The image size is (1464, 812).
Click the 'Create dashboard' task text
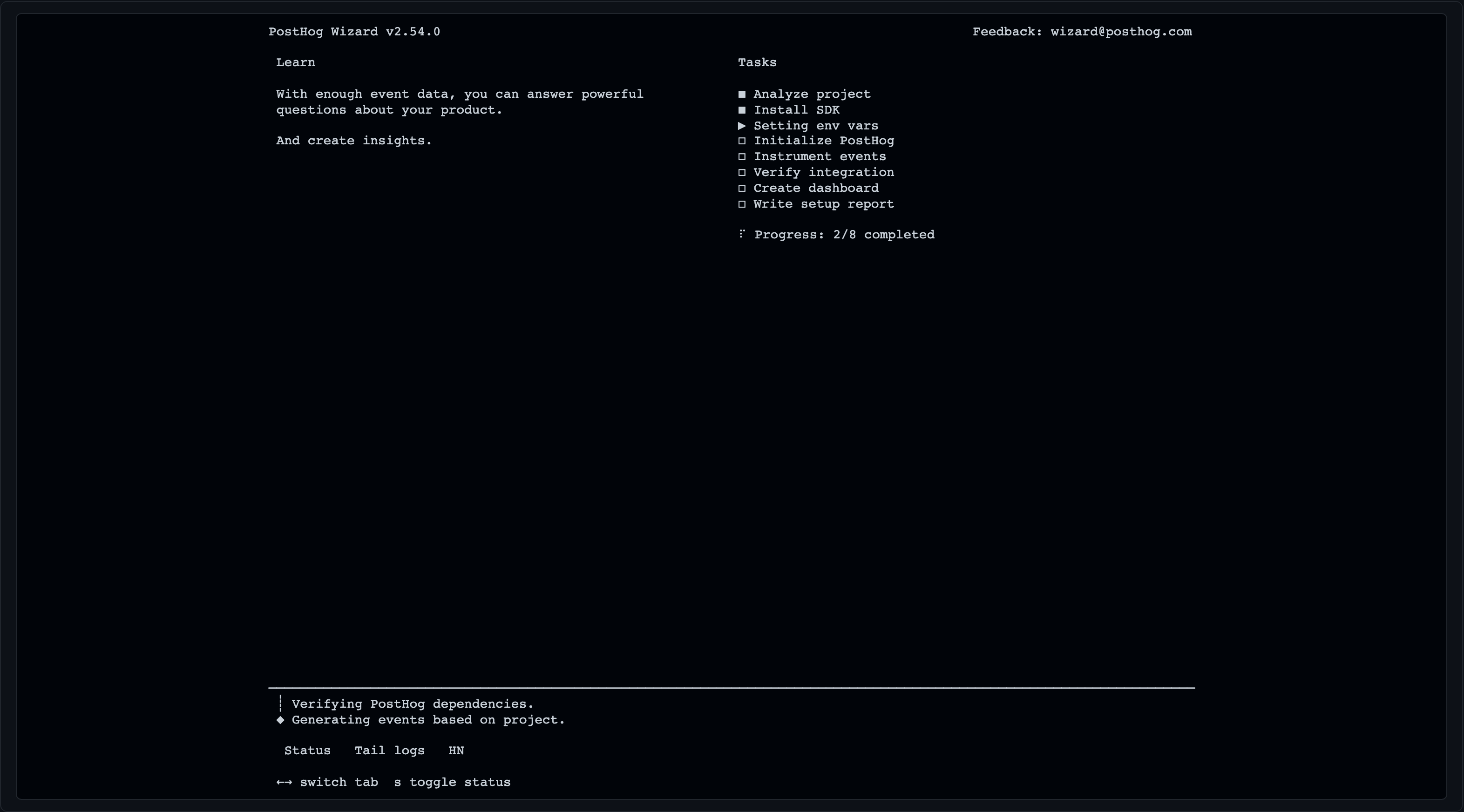point(816,189)
